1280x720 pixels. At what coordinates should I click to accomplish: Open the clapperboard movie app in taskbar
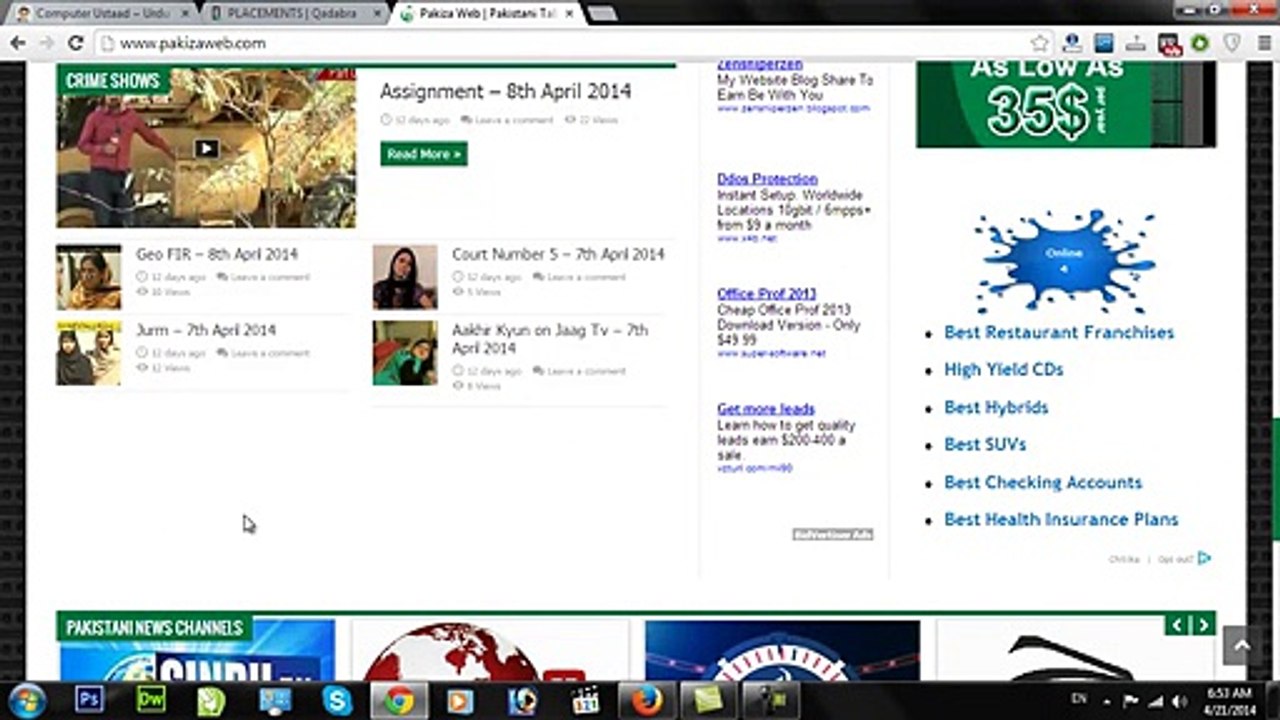[x=585, y=700]
